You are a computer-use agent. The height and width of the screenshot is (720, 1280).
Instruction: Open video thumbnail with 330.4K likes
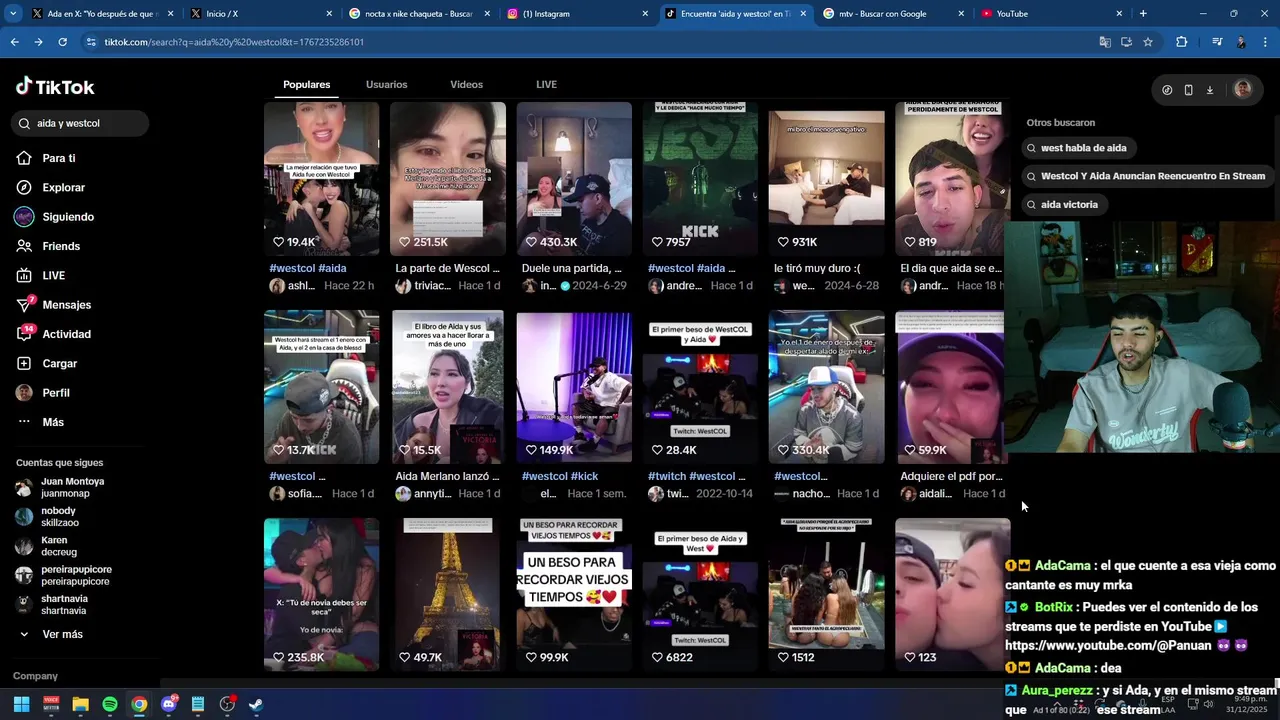pos(826,387)
